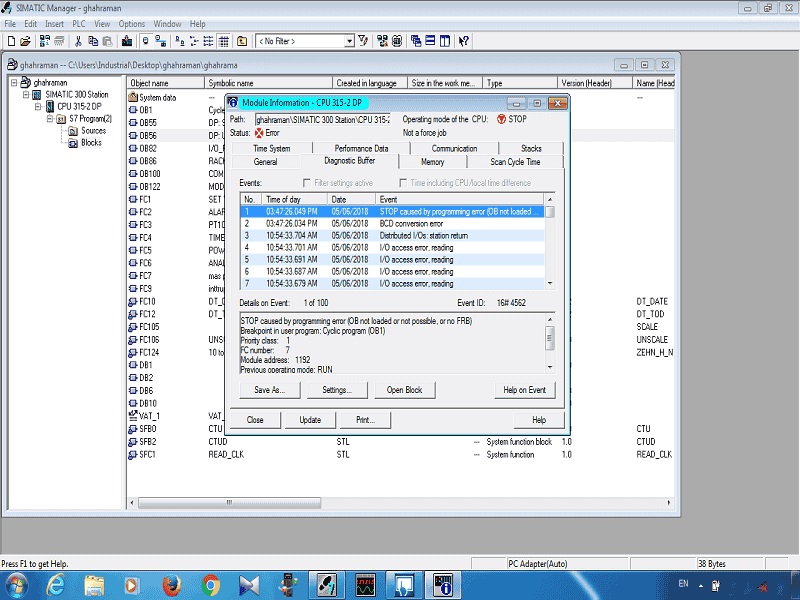Click the Cascade windows icon

point(416,41)
